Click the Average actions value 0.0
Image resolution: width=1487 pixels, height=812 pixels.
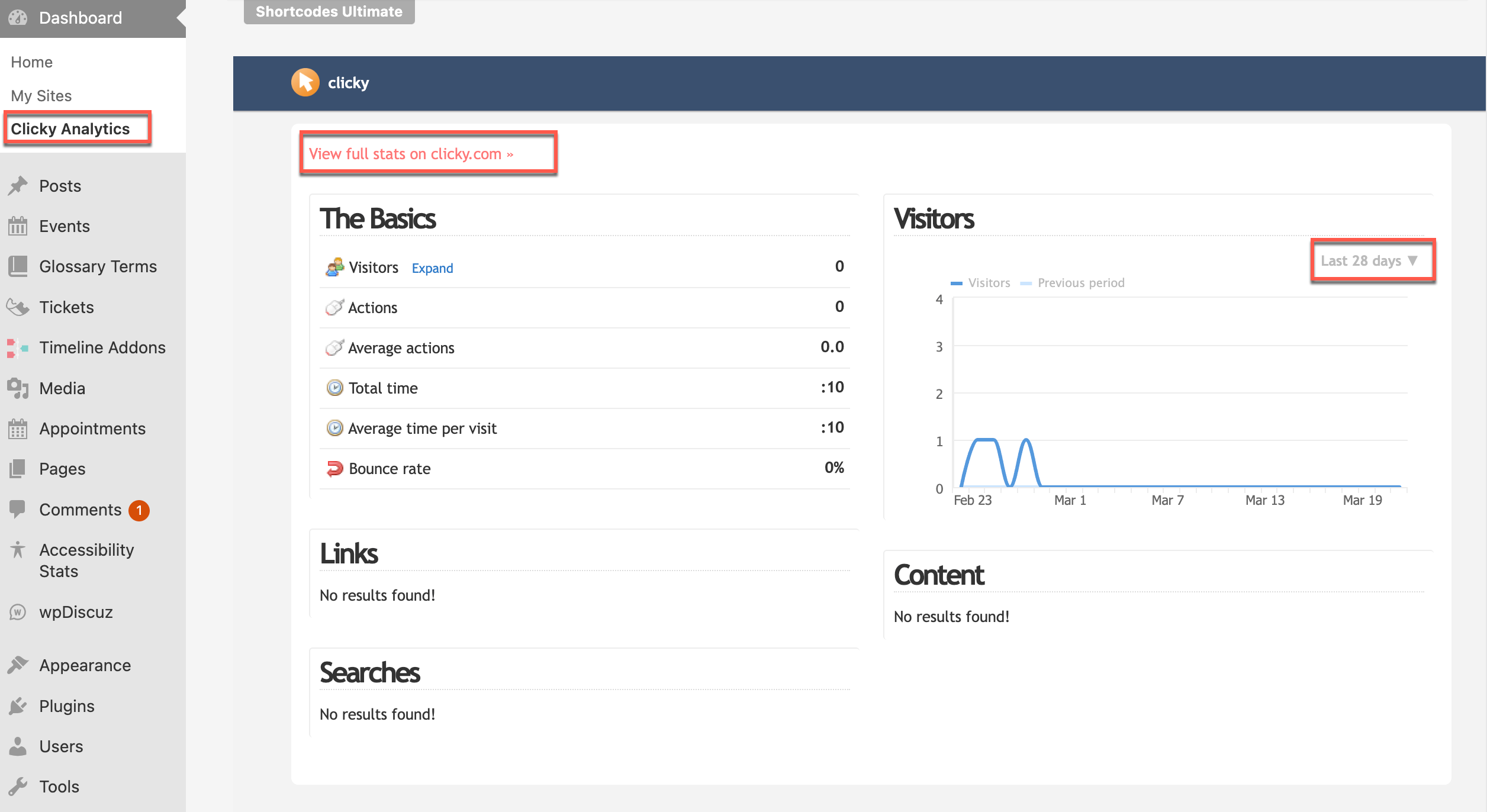(832, 347)
